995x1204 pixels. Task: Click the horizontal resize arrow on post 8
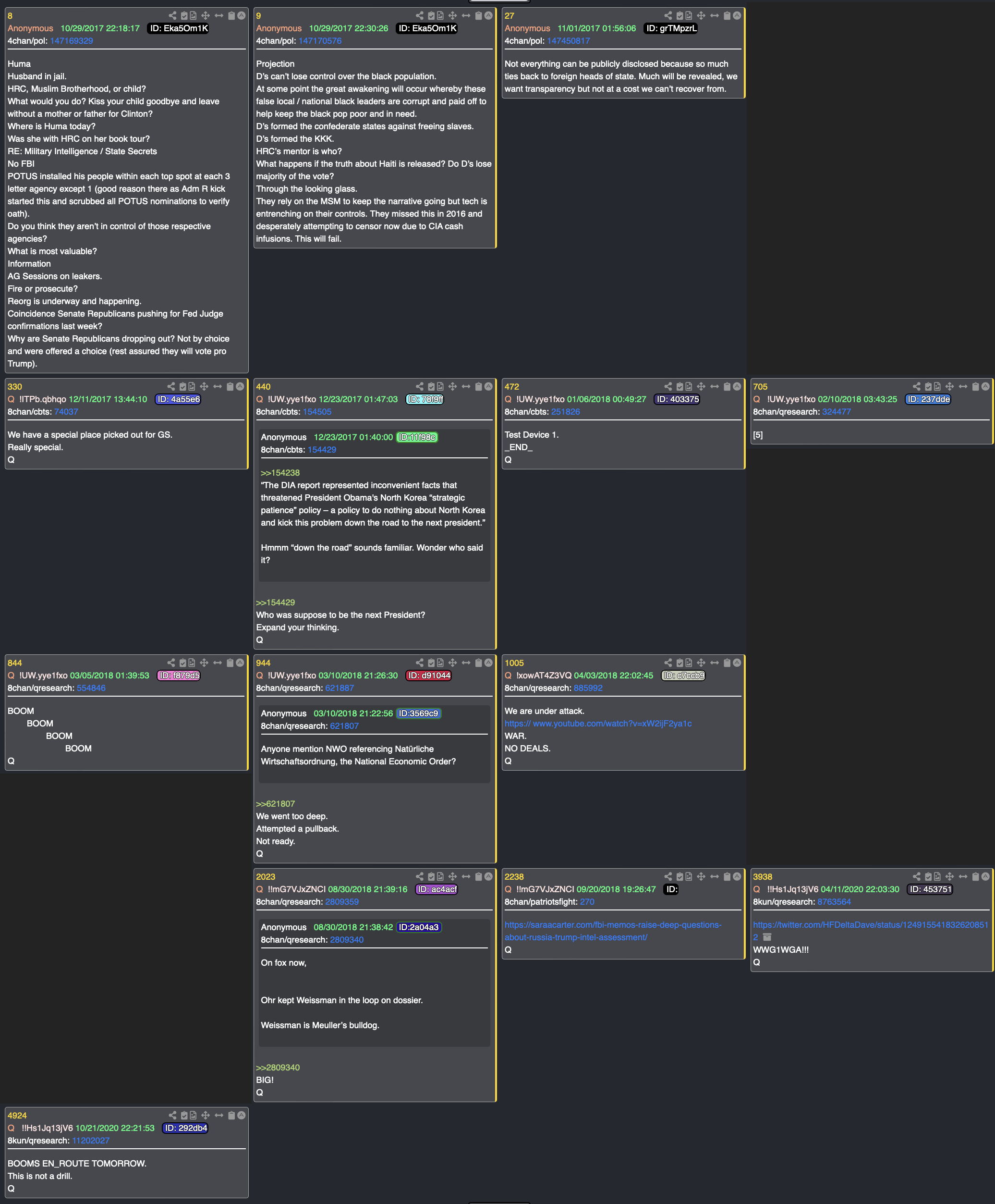tap(219, 15)
